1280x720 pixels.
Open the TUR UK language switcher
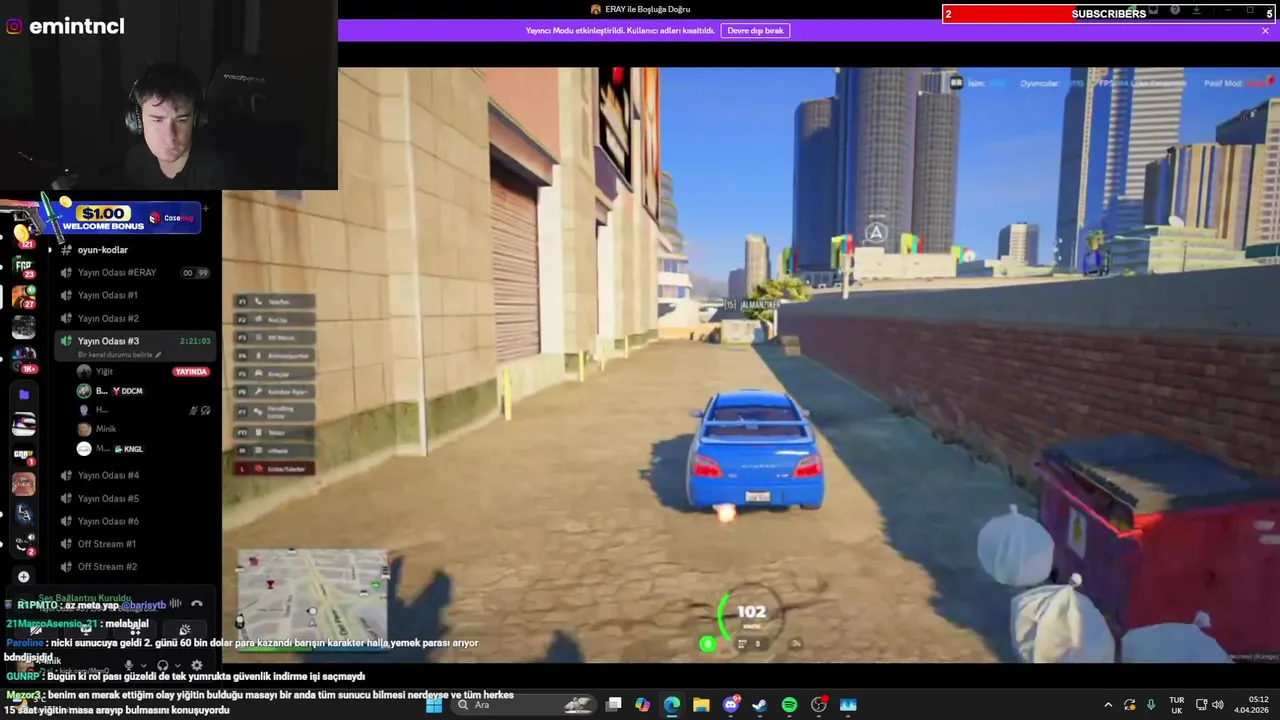click(x=1177, y=705)
